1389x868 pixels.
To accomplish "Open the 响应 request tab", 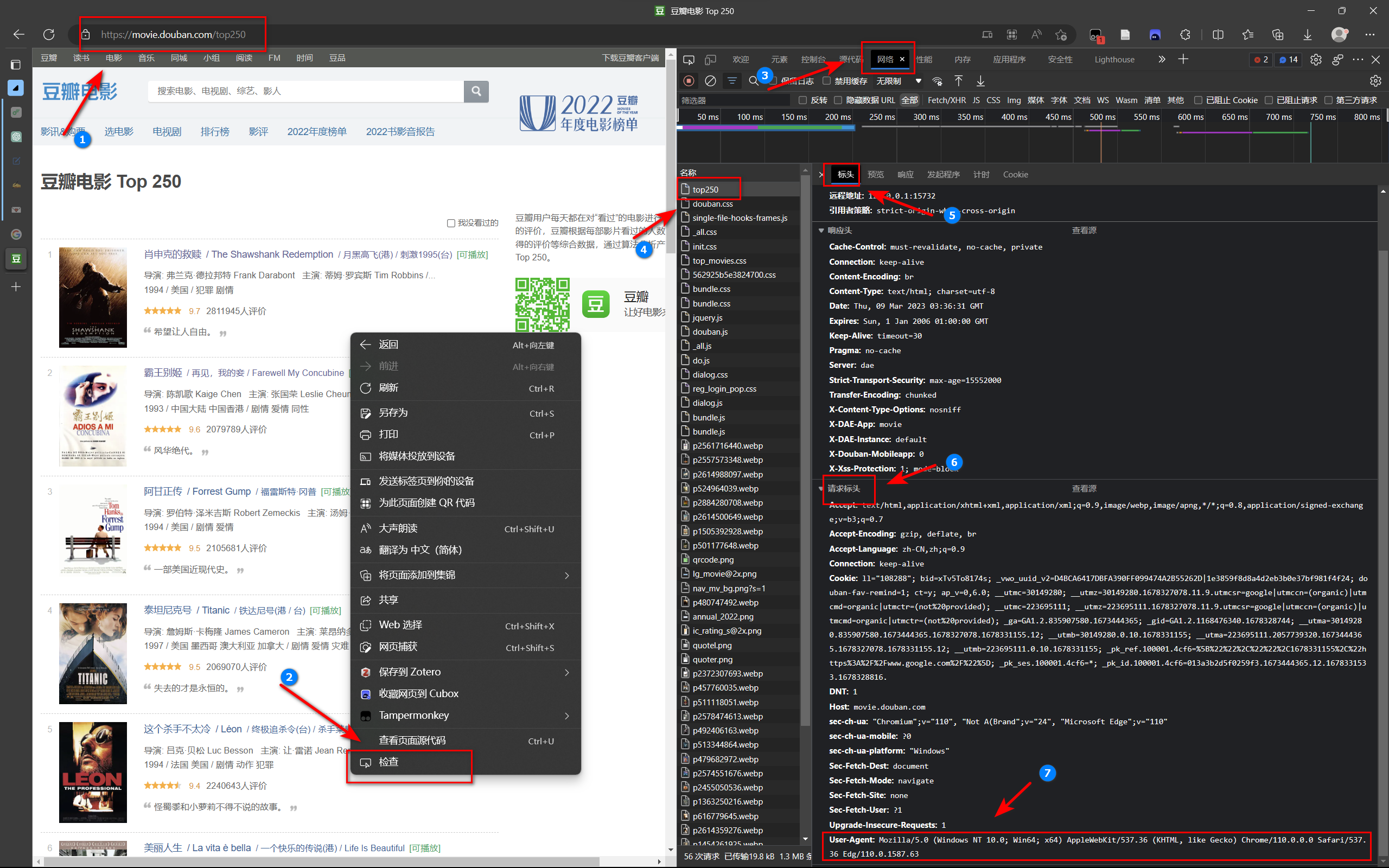I will (906, 175).
